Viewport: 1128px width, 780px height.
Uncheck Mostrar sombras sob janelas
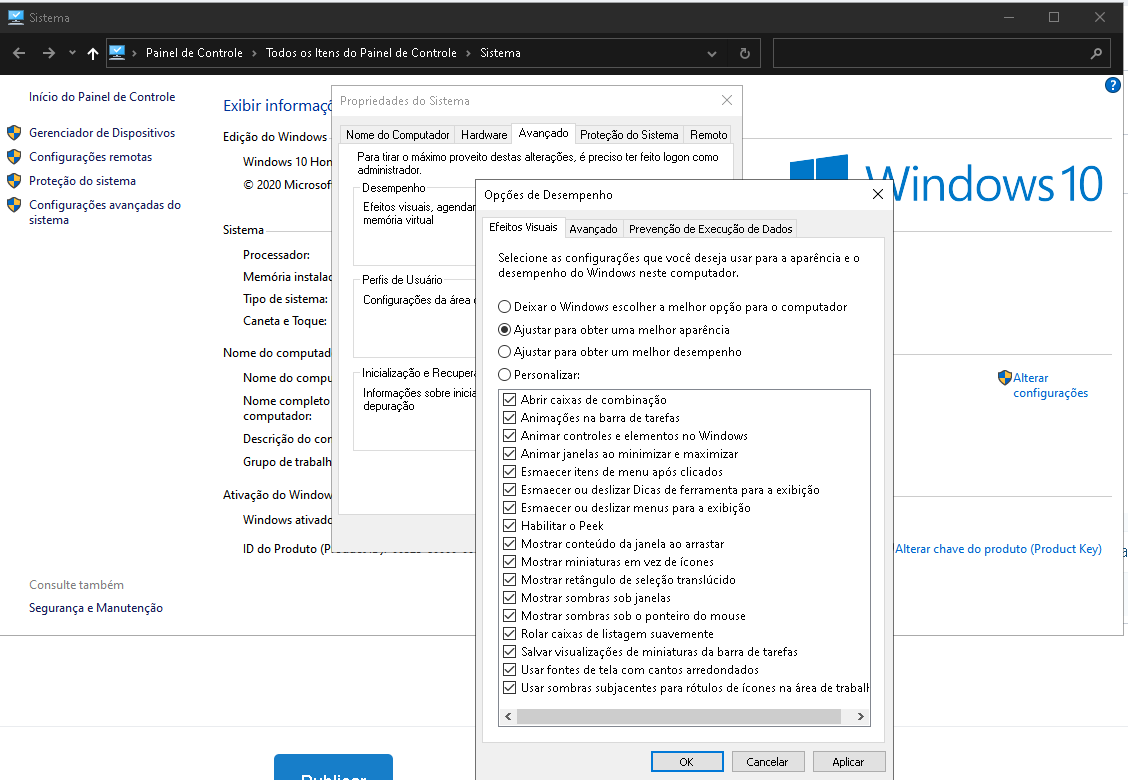[509, 597]
